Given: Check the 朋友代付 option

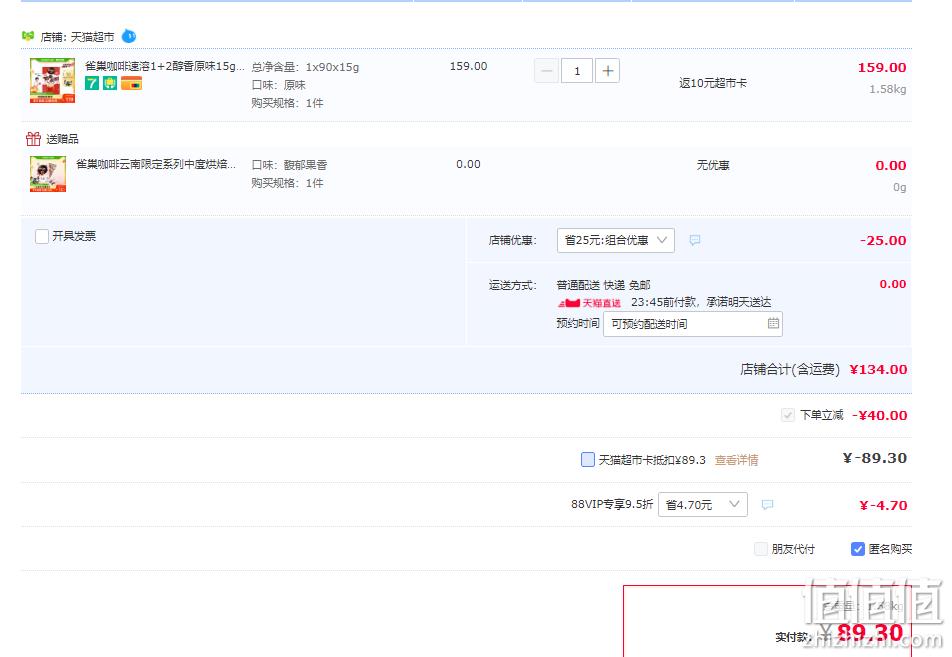Looking at the screenshot, I should tap(761, 549).
